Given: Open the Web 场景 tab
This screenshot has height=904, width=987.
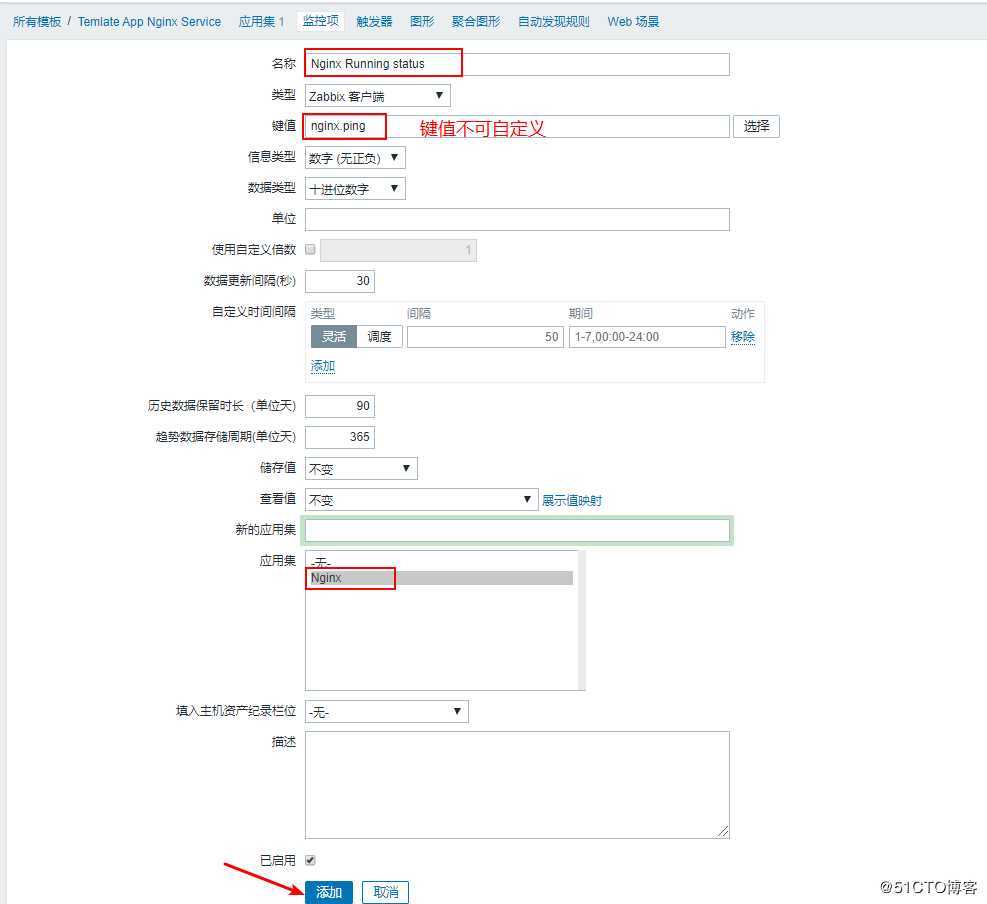Looking at the screenshot, I should pos(633,20).
